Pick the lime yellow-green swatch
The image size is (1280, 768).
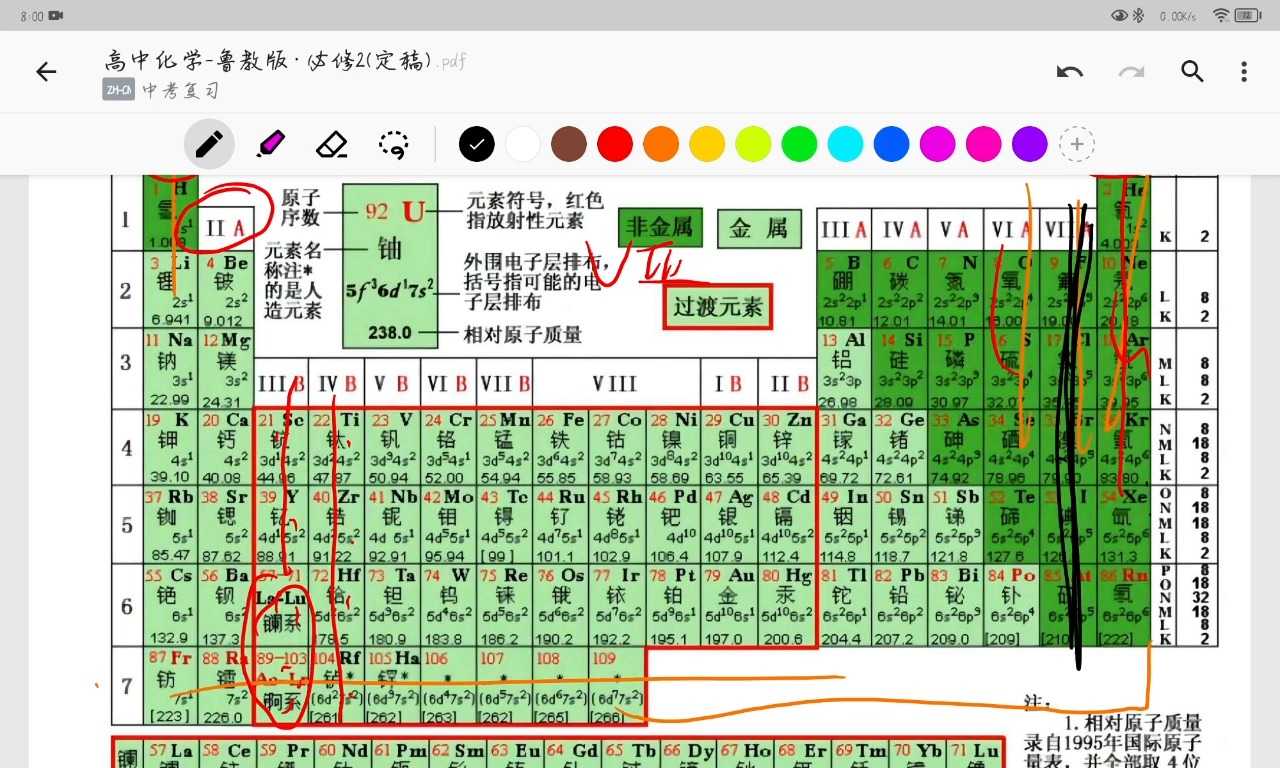tap(753, 144)
